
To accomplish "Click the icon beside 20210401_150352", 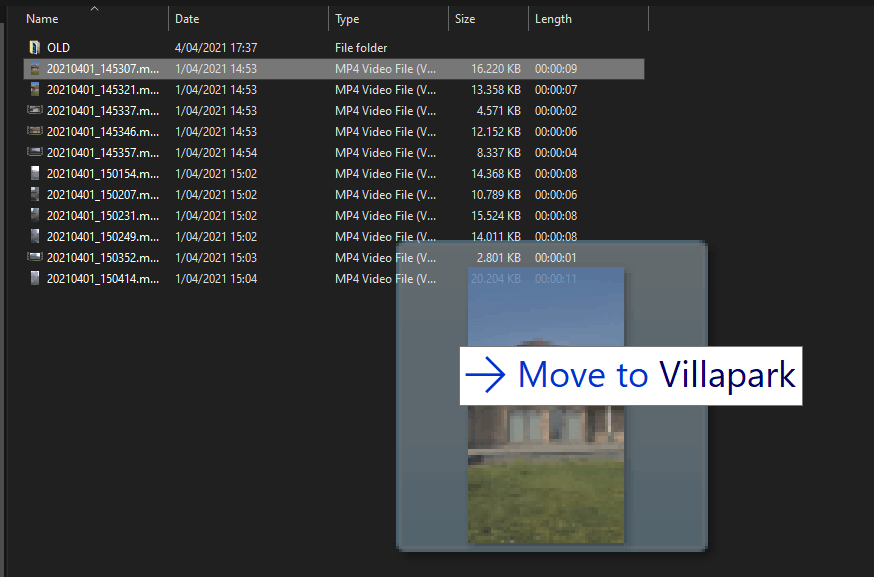I will point(35,257).
